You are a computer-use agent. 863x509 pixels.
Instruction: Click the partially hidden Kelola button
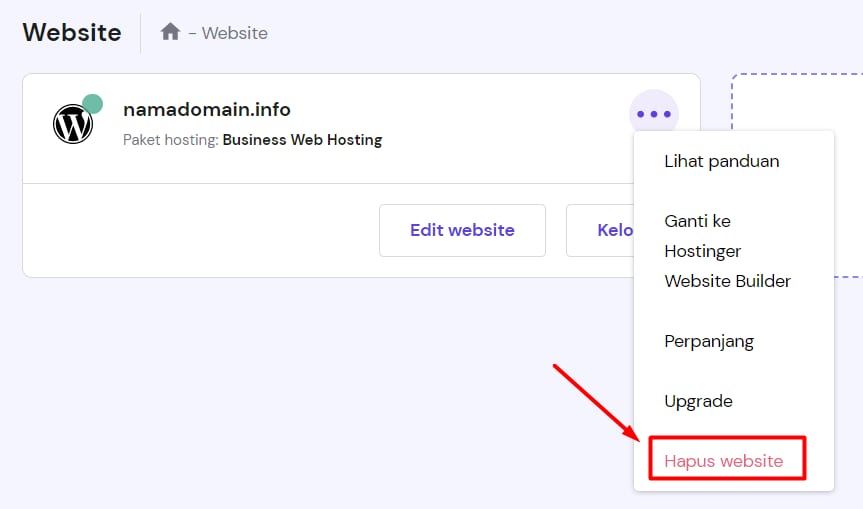[601, 230]
